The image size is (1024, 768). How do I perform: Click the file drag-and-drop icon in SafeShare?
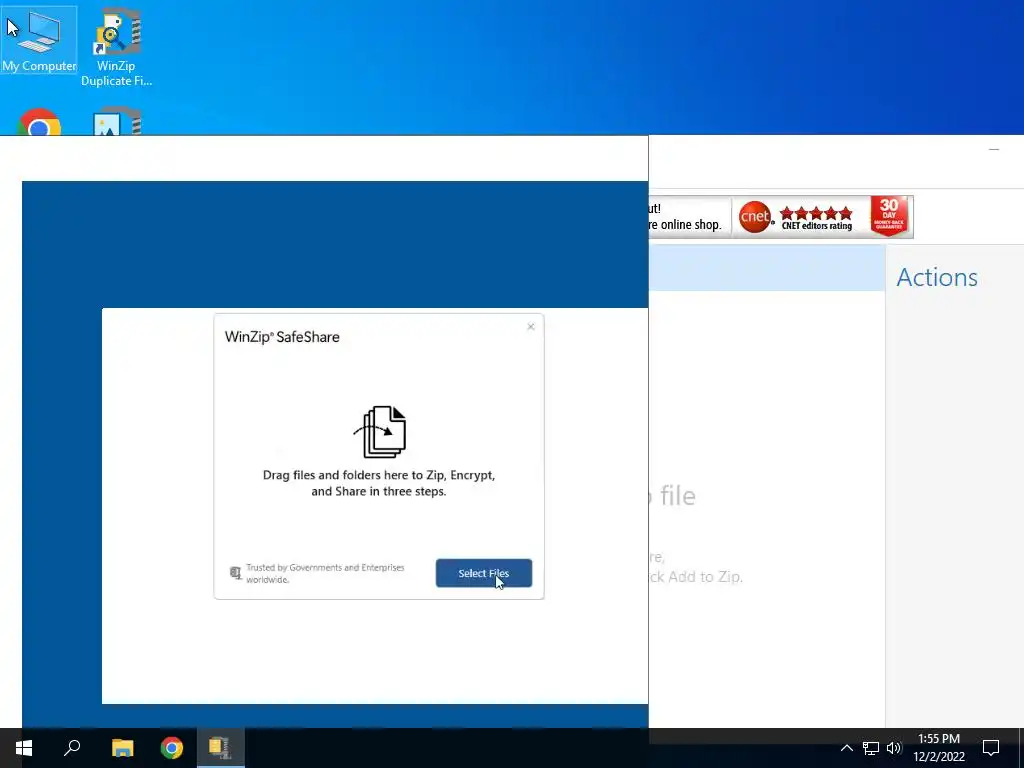tap(380, 432)
